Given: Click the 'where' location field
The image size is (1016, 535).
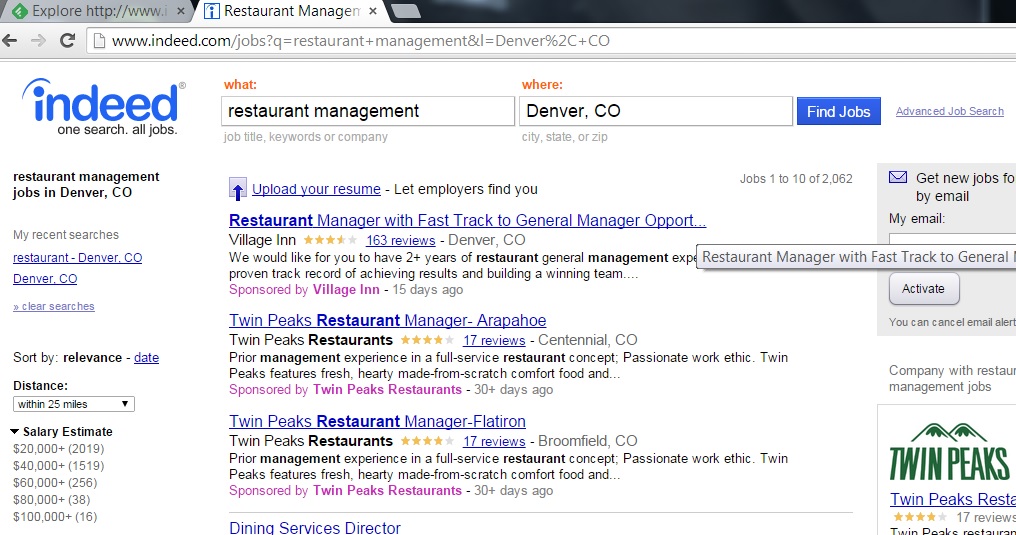Looking at the screenshot, I should coord(656,111).
